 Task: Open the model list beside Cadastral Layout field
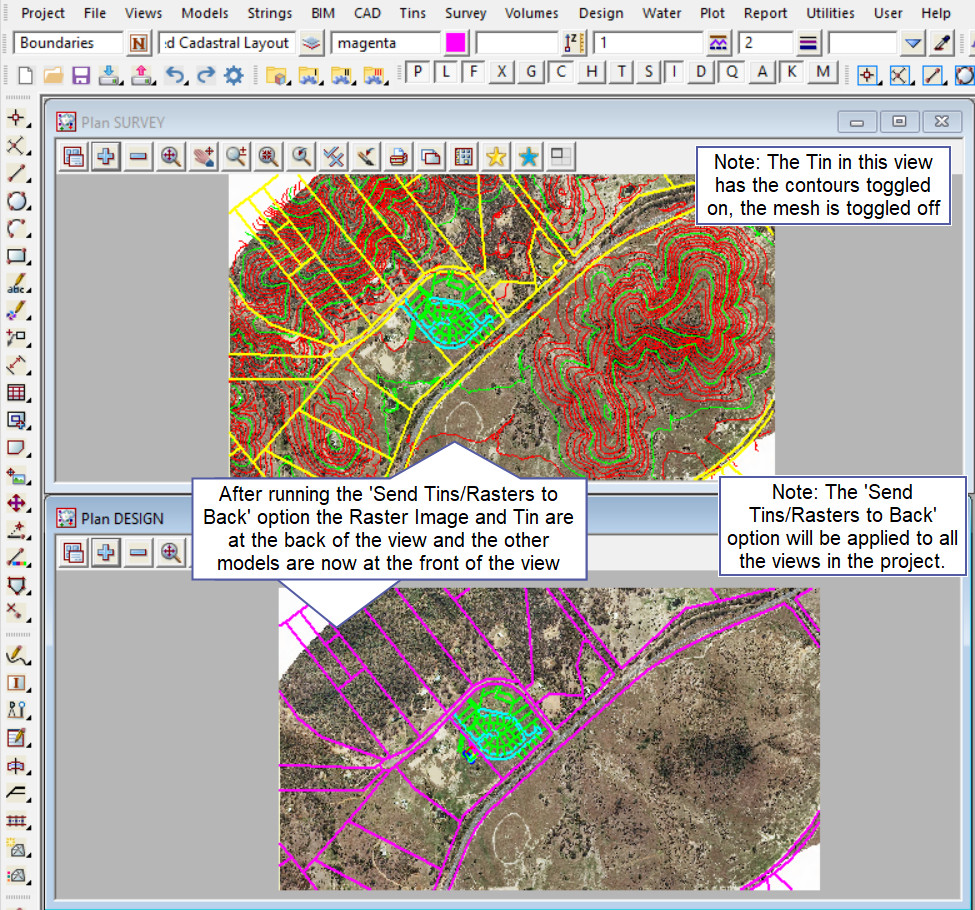click(313, 43)
